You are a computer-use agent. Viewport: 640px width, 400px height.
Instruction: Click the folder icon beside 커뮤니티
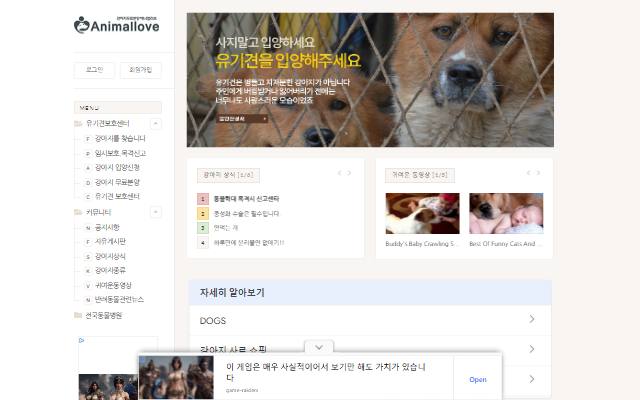[x=78, y=212]
